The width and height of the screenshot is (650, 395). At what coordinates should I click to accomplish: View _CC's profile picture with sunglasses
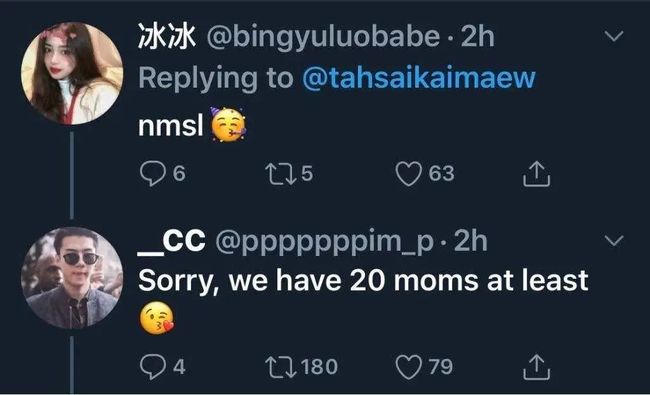click(x=72, y=278)
